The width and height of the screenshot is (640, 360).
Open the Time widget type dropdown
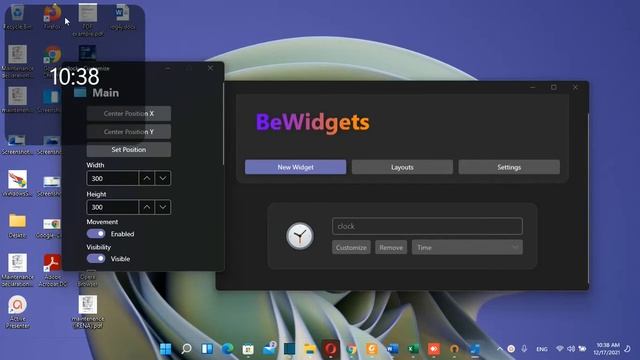pos(467,247)
